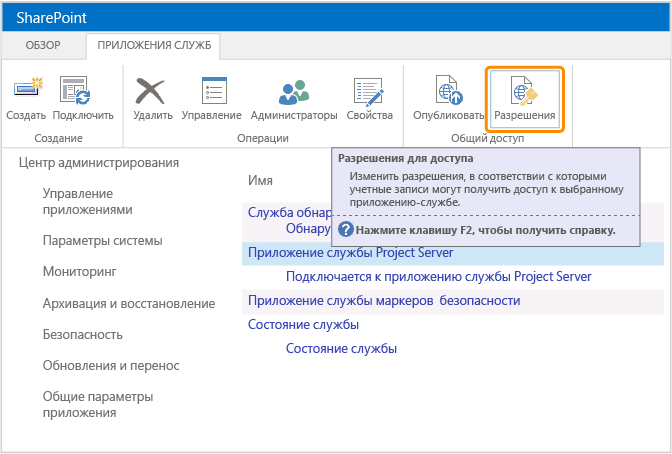Open Общие параметры приложения

[x=98, y=404]
